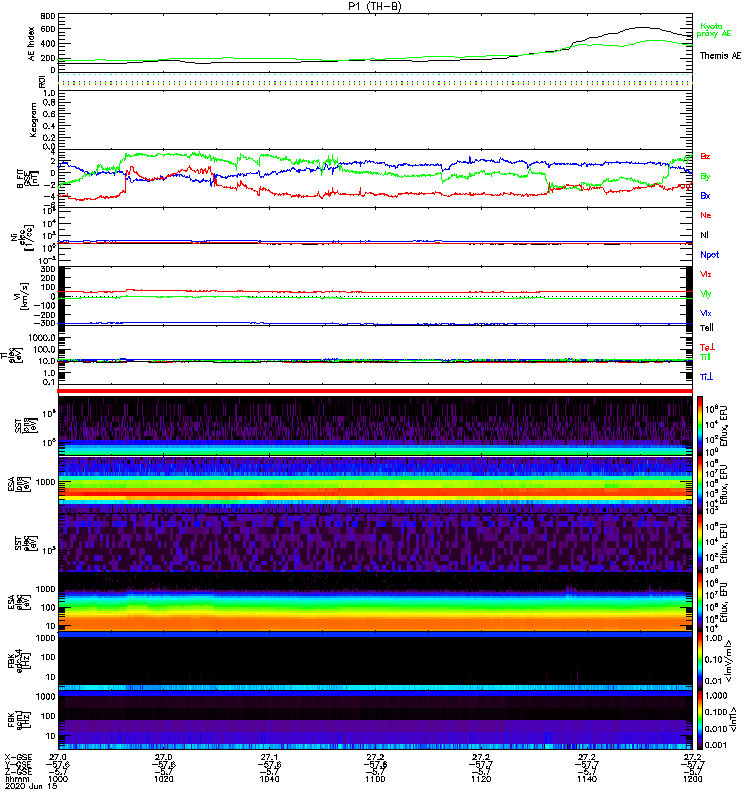Select the red Te perpendicular legend label
The width and height of the screenshot is (750, 800).
(707, 347)
